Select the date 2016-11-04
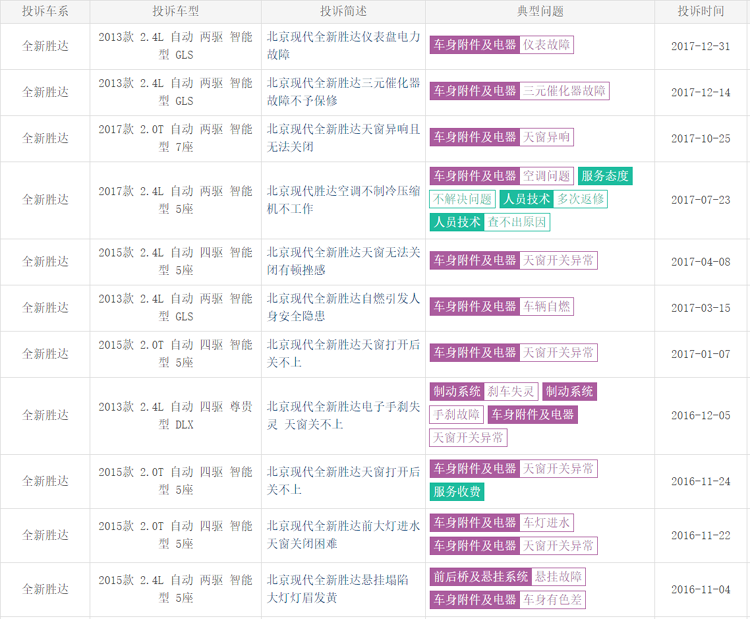 pyautogui.click(x=701, y=589)
